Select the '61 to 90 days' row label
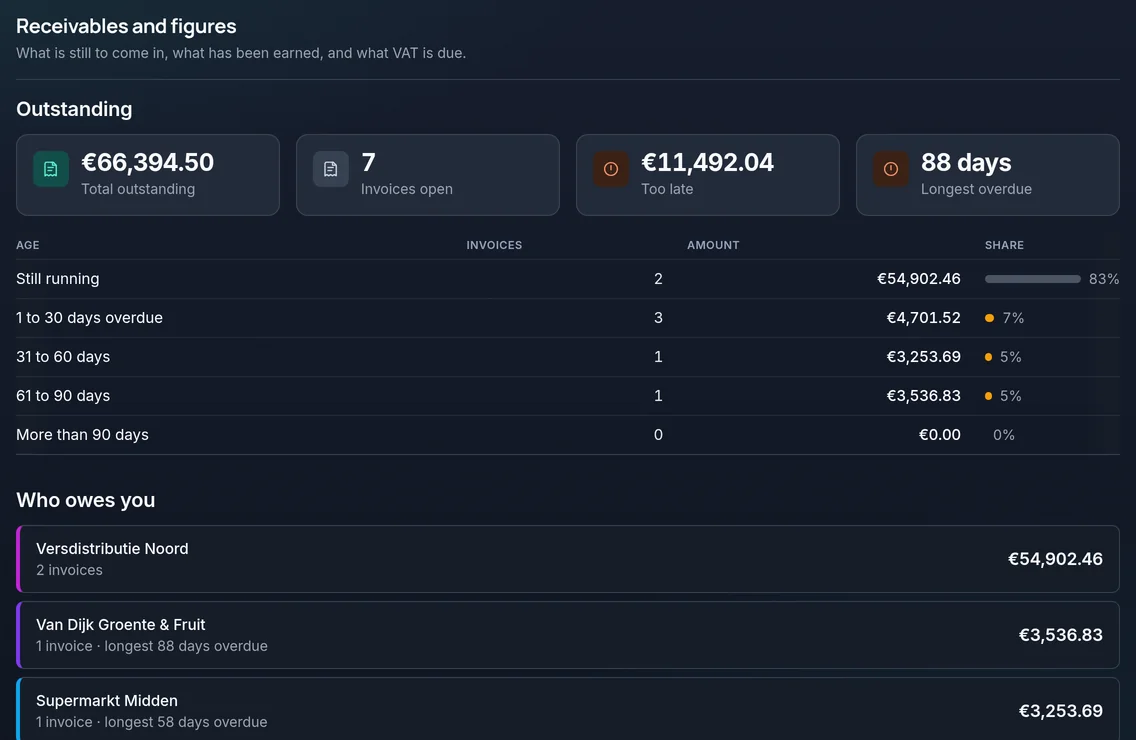The width and height of the screenshot is (1136, 740). coord(63,396)
